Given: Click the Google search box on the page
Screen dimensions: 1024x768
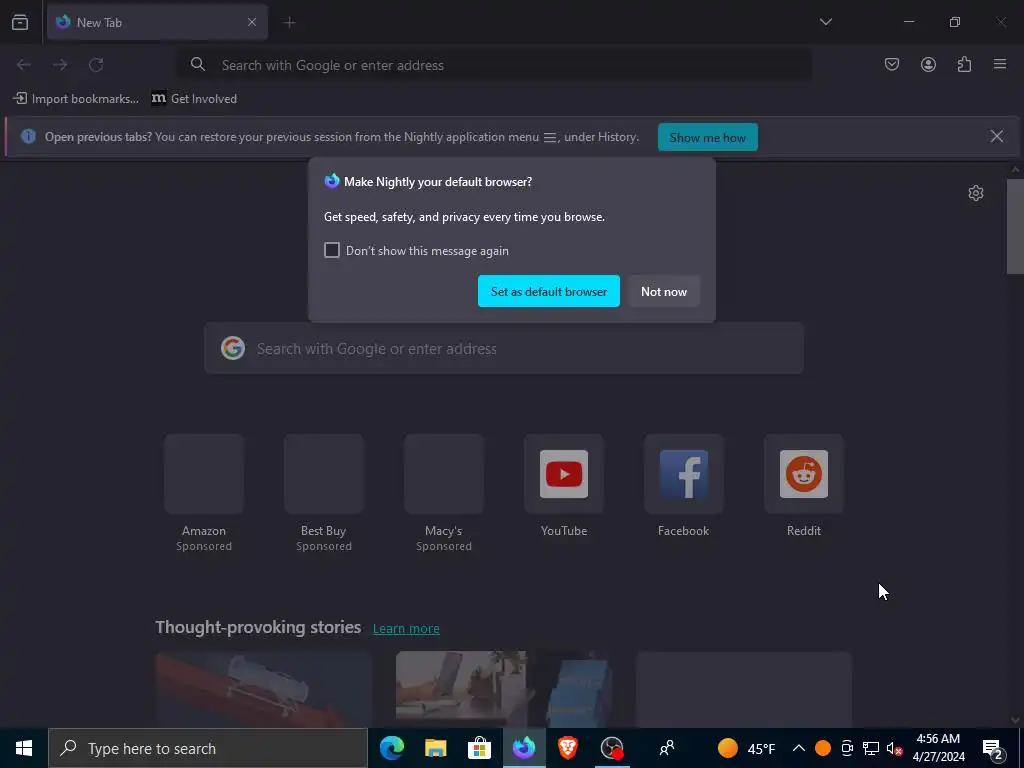Looking at the screenshot, I should pyautogui.click(x=504, y=348).
